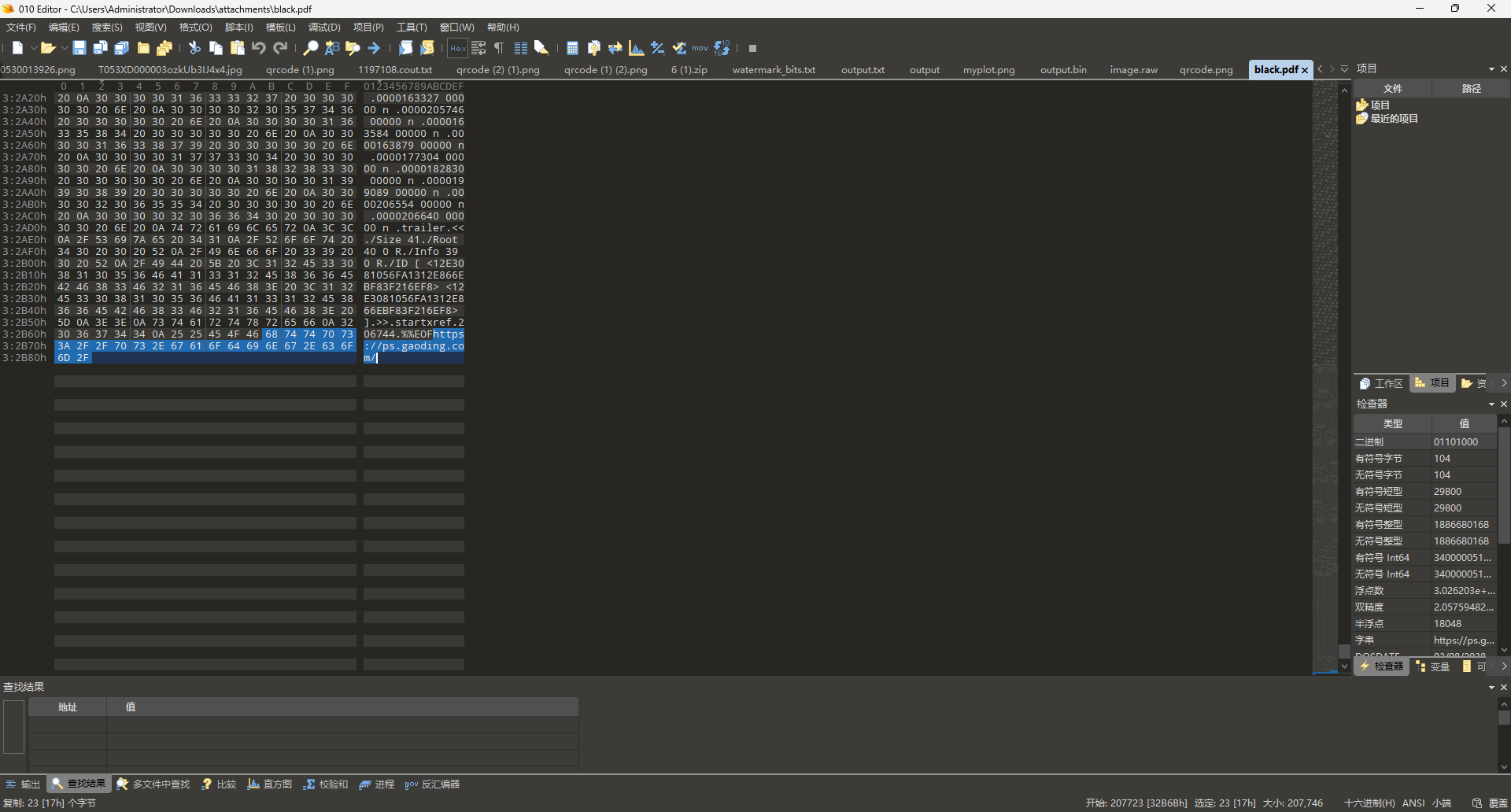The image size is (1511, 812).
Task: Click the Save file icon
Action: tap(79, 48)
